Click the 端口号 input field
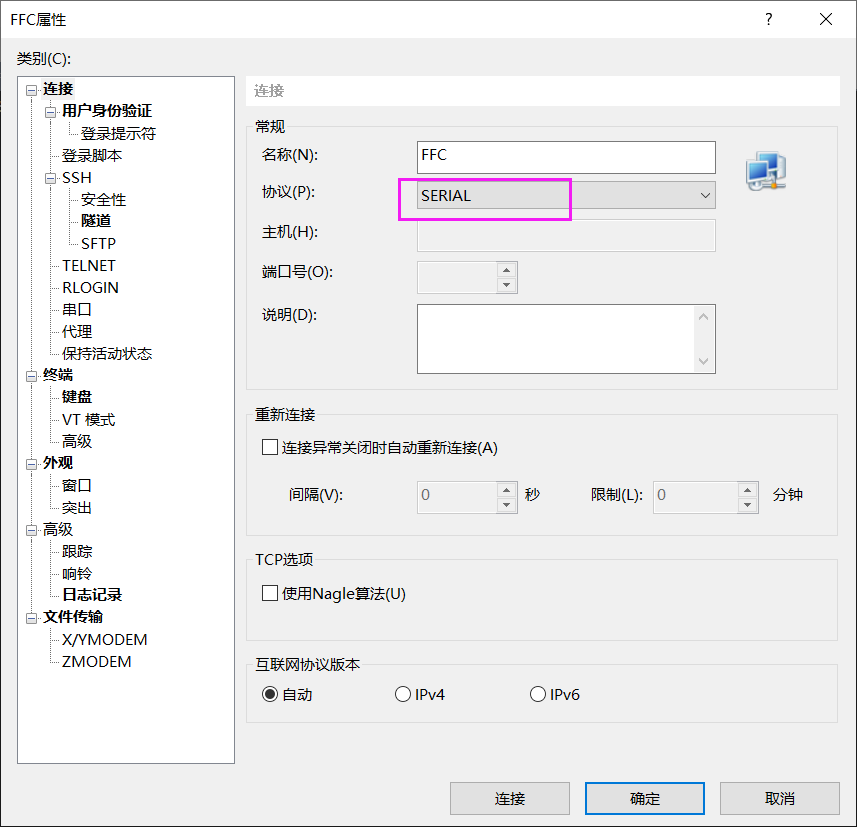 [x=457, y=277]
